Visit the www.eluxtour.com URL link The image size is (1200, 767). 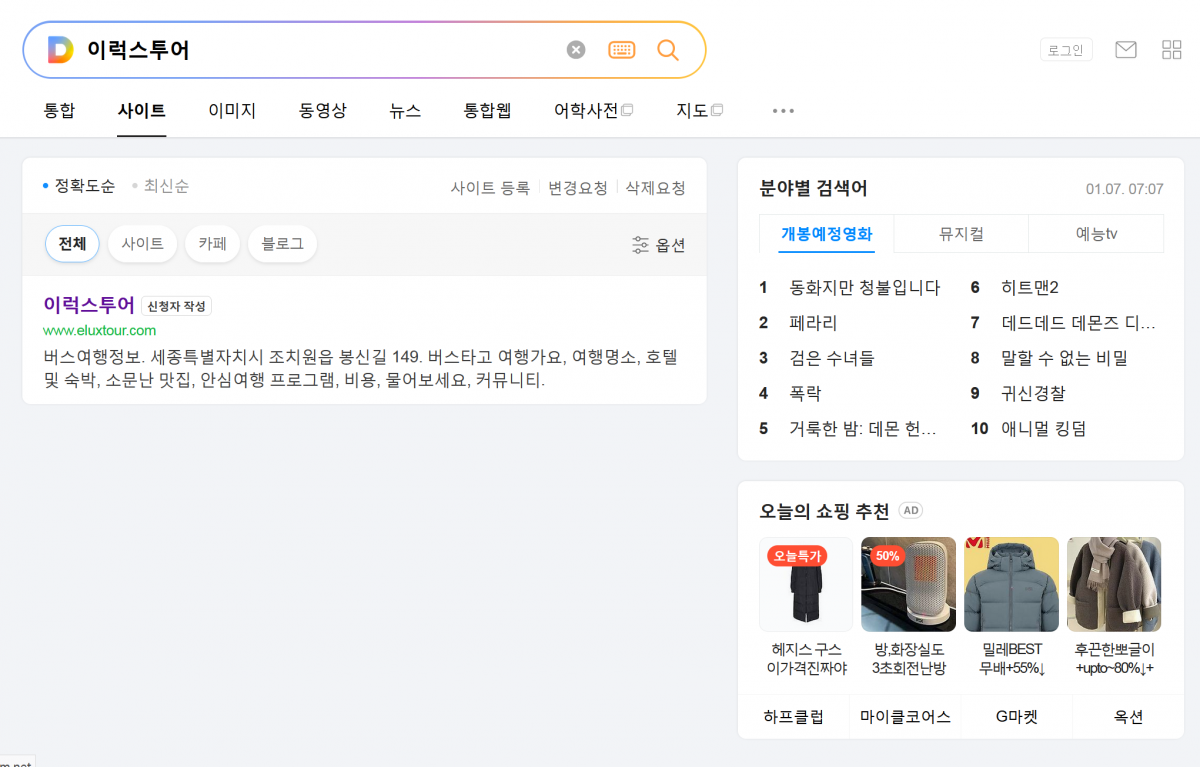[100, 330]
